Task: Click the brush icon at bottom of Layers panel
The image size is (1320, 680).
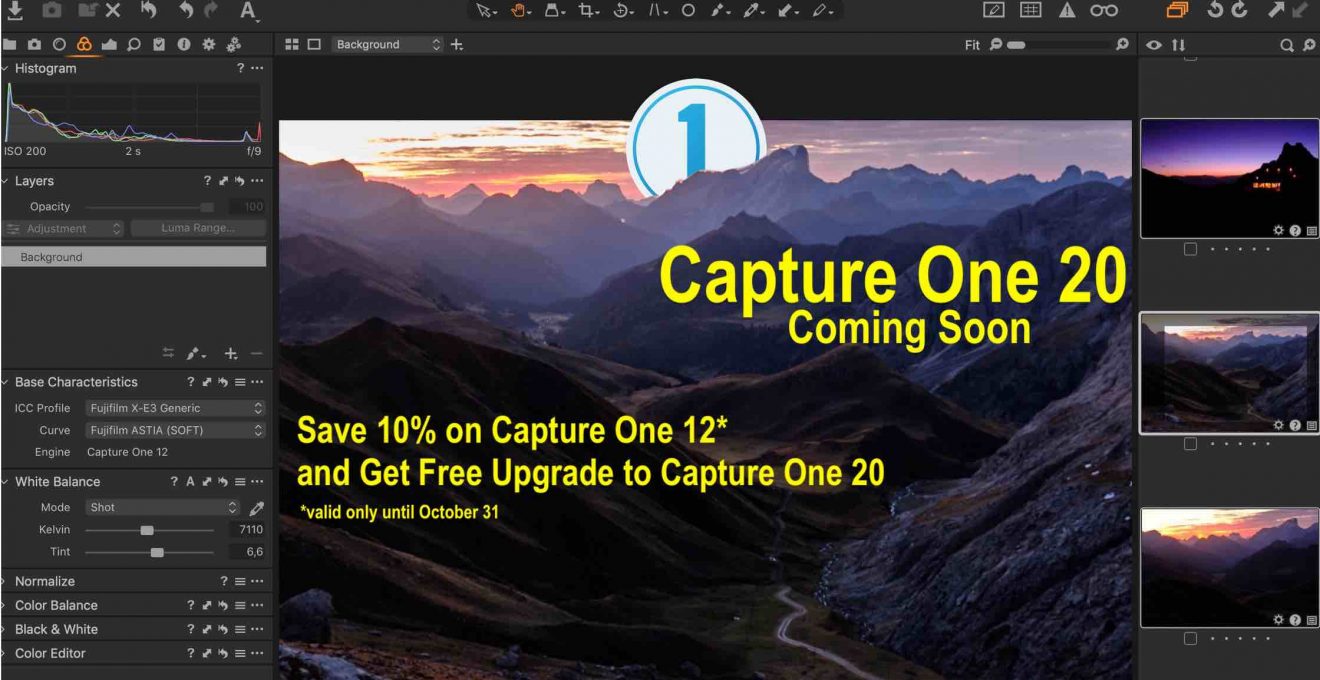Action: [196, 354]
